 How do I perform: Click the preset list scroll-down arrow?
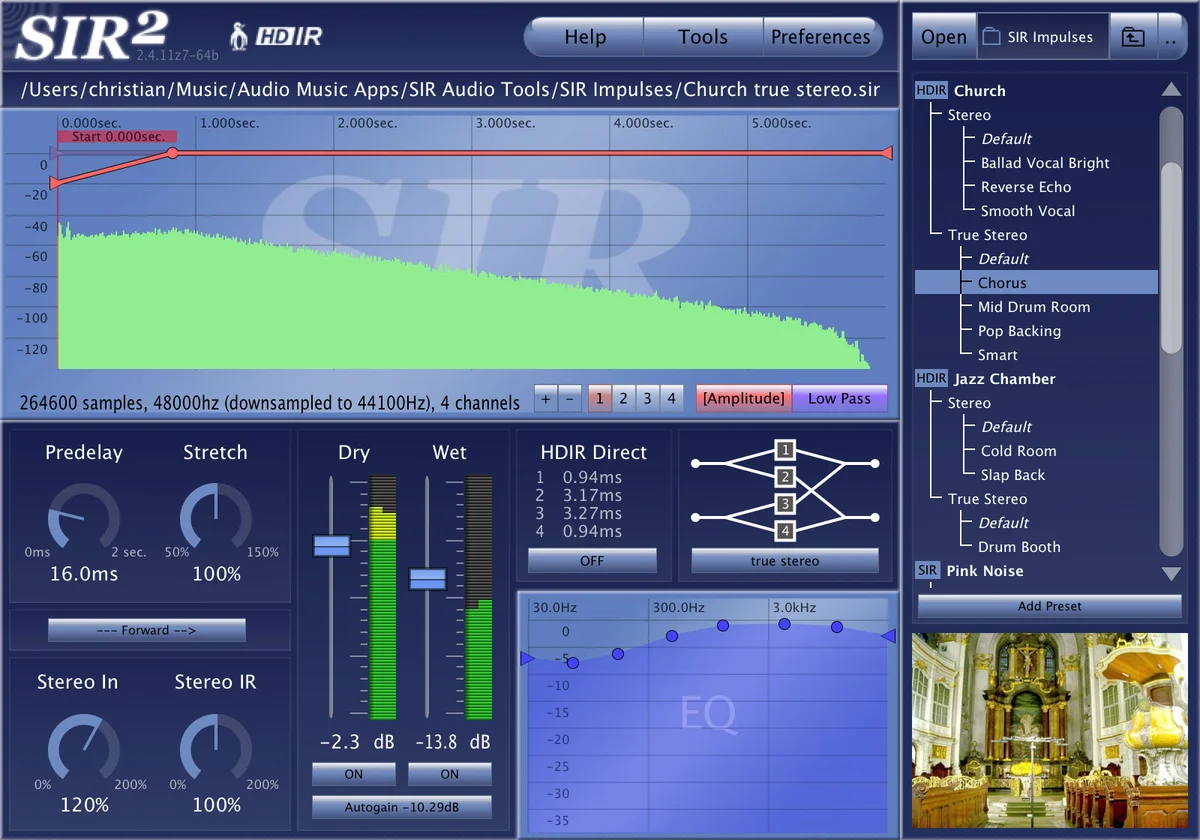pos(1171,574)
